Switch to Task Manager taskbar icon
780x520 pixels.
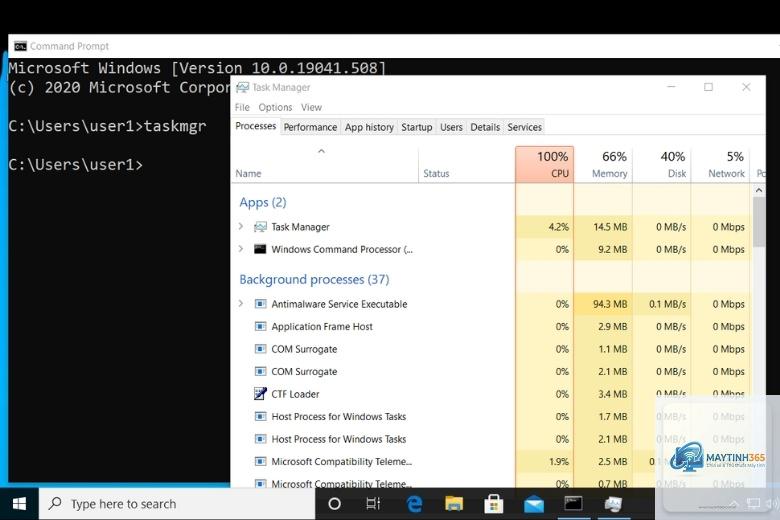[x=613, y=504]
